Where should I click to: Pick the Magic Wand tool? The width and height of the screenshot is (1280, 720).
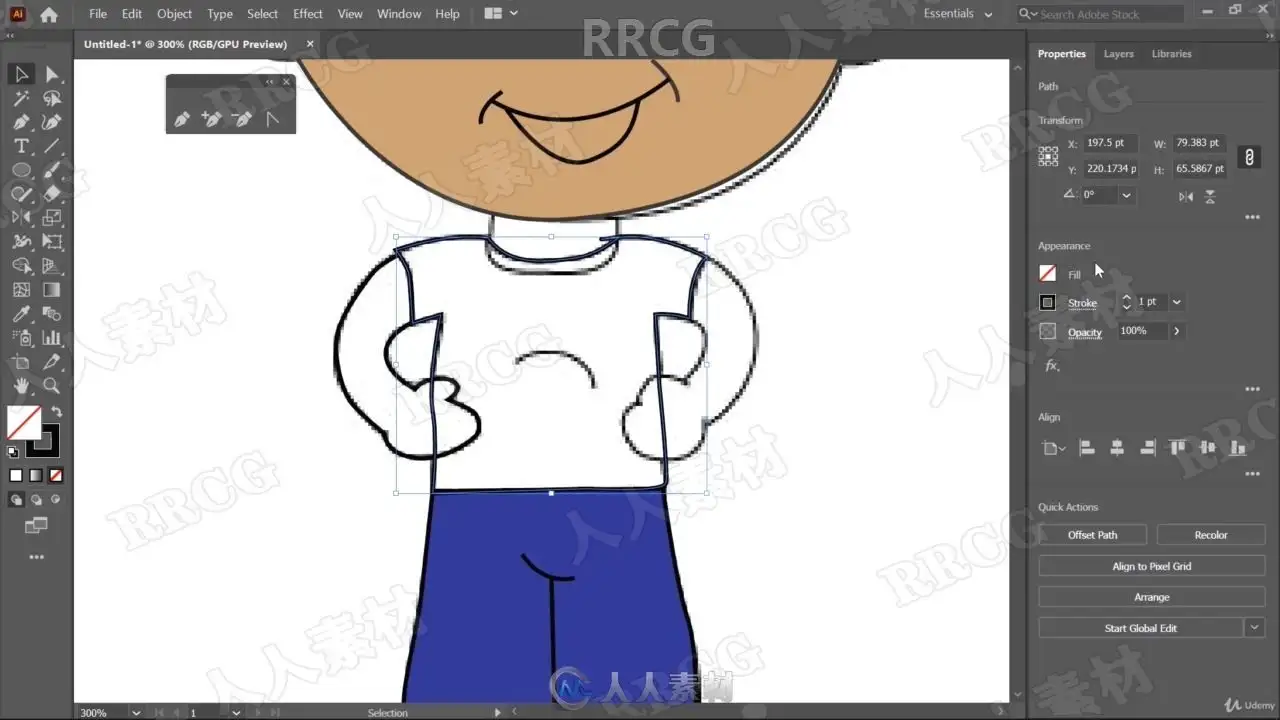click(x=21, y=98)
